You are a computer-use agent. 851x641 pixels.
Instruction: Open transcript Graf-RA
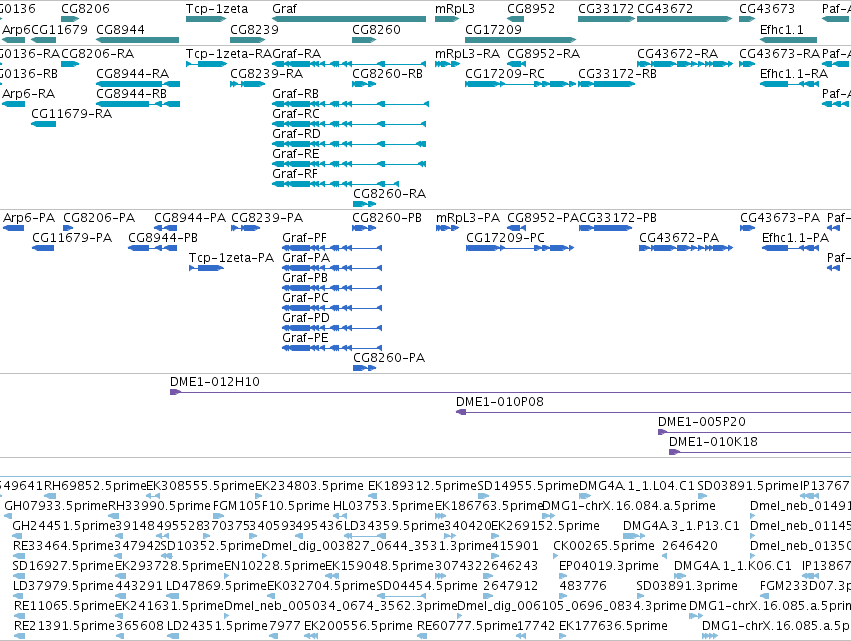pos(349,64)
